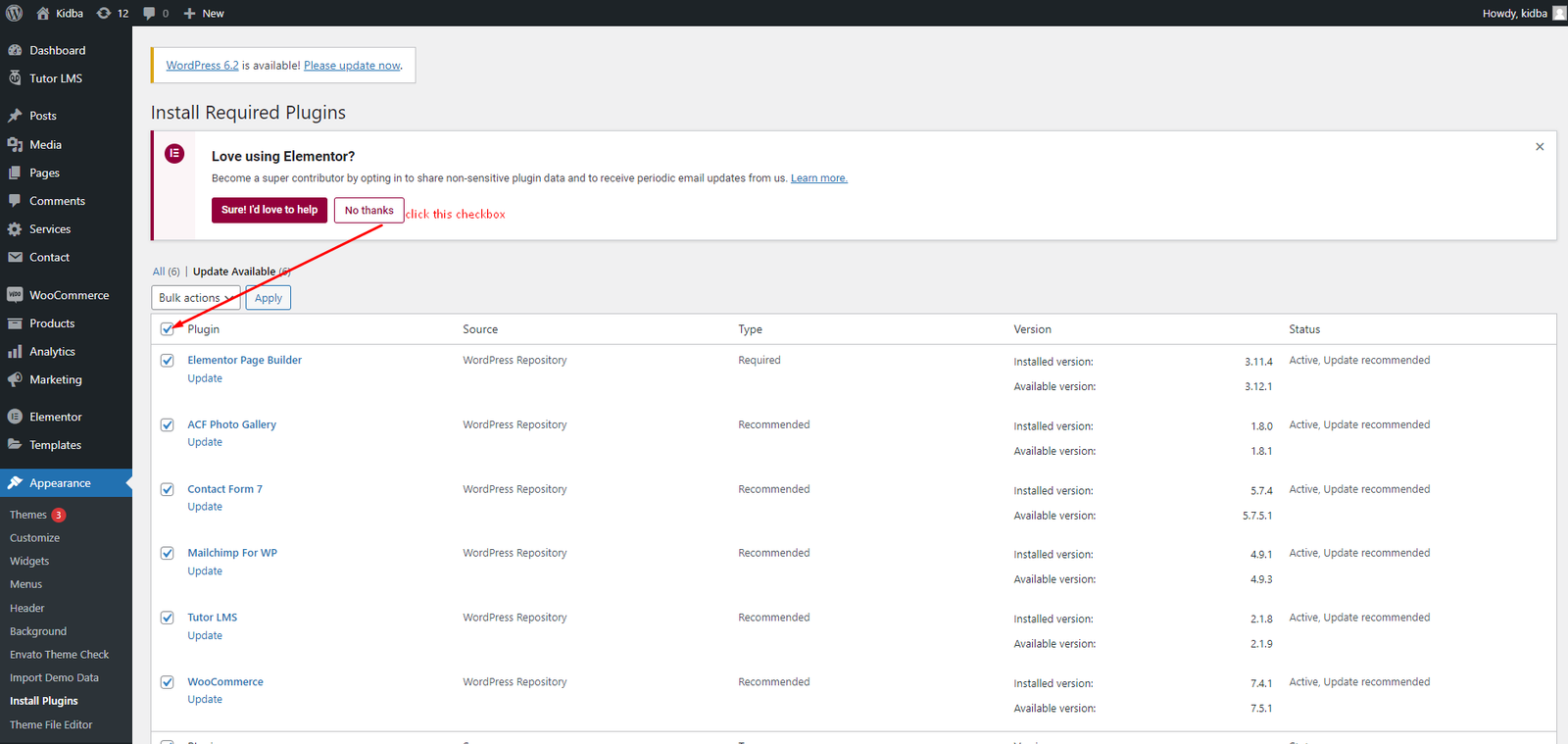
Task: Click the WordPress logo in admin bar
Action: (14, 13)
